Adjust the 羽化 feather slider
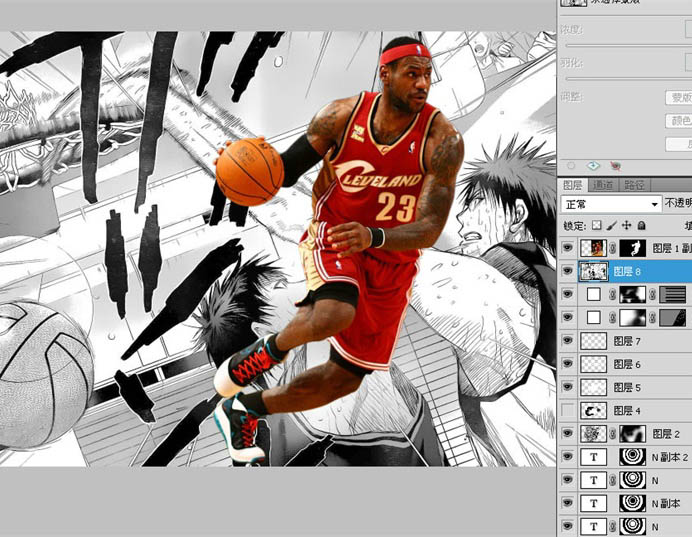The width and height of the screenshot is (692, 537). [x=629, y=79]
